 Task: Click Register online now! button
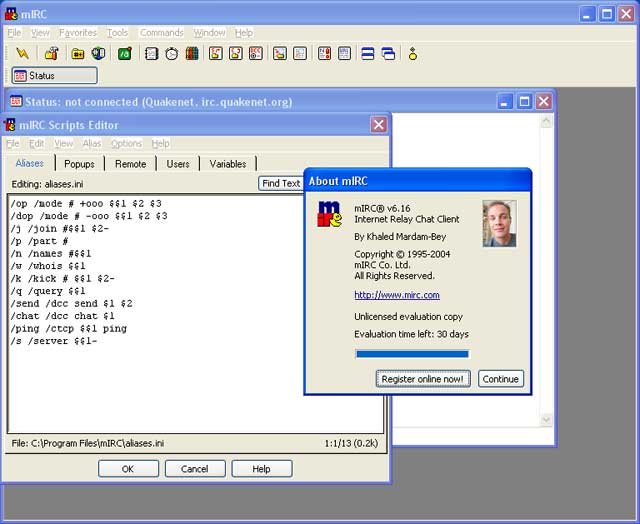(423, 379)
